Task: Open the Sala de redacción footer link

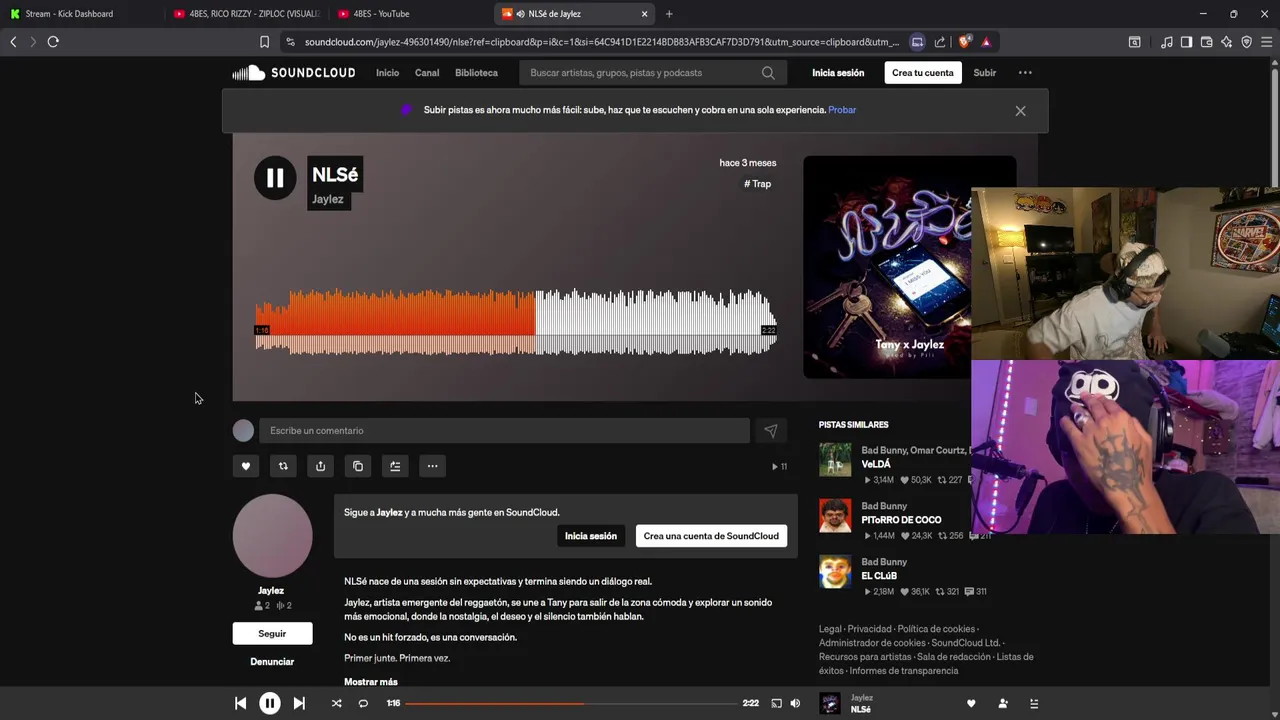Action: pyautogui.click(x=953, y=657)
